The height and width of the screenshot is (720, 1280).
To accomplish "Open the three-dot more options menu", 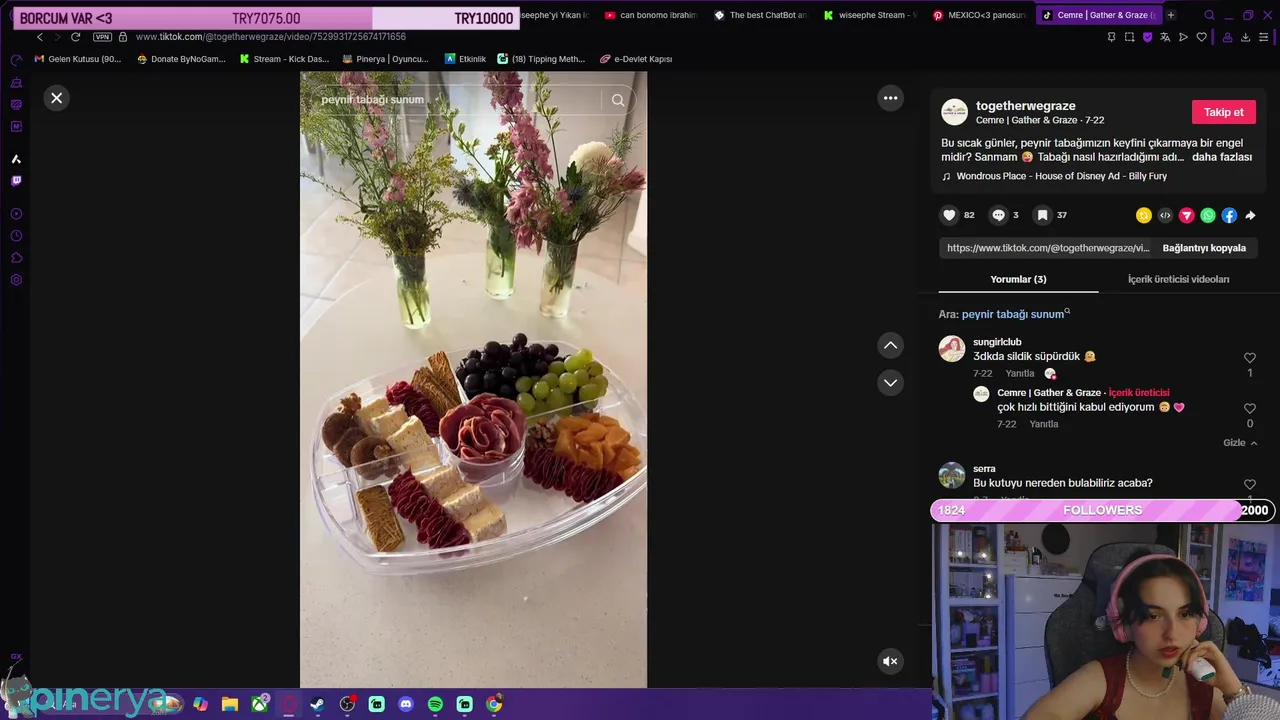I will tap(890, 98).
